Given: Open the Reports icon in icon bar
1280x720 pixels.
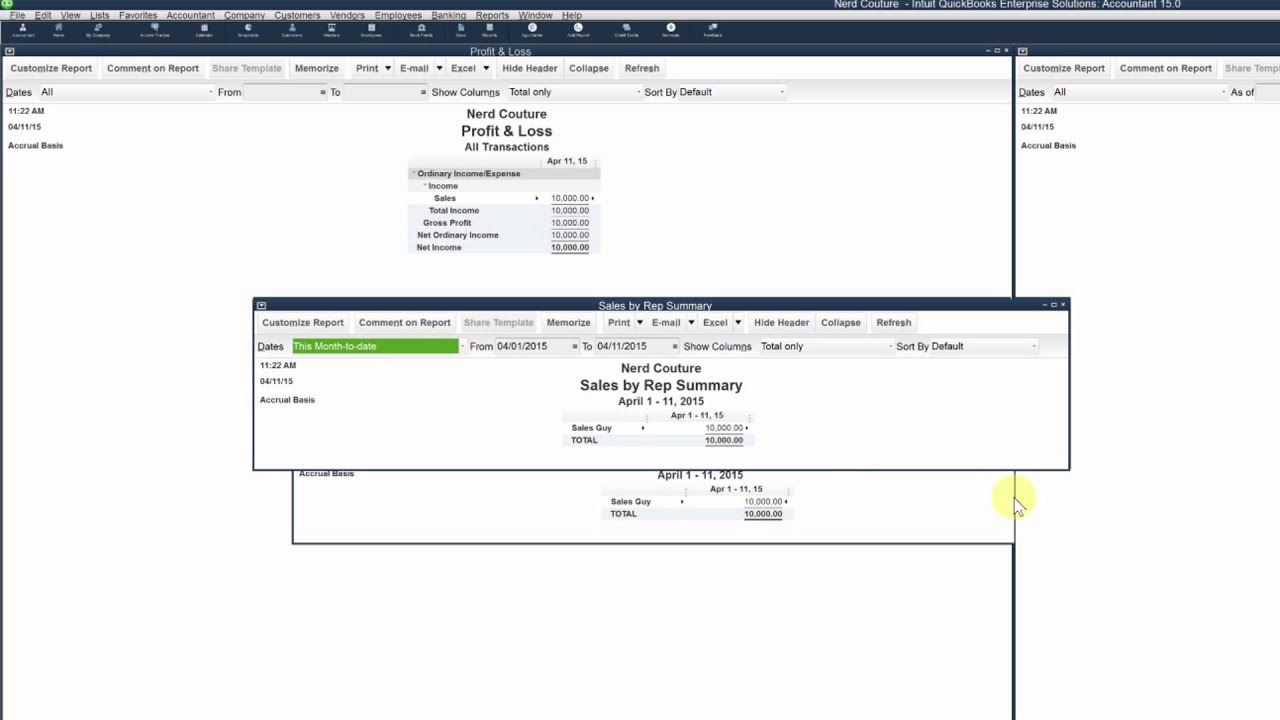Looking at the screenshot, I should pos(490,30).
